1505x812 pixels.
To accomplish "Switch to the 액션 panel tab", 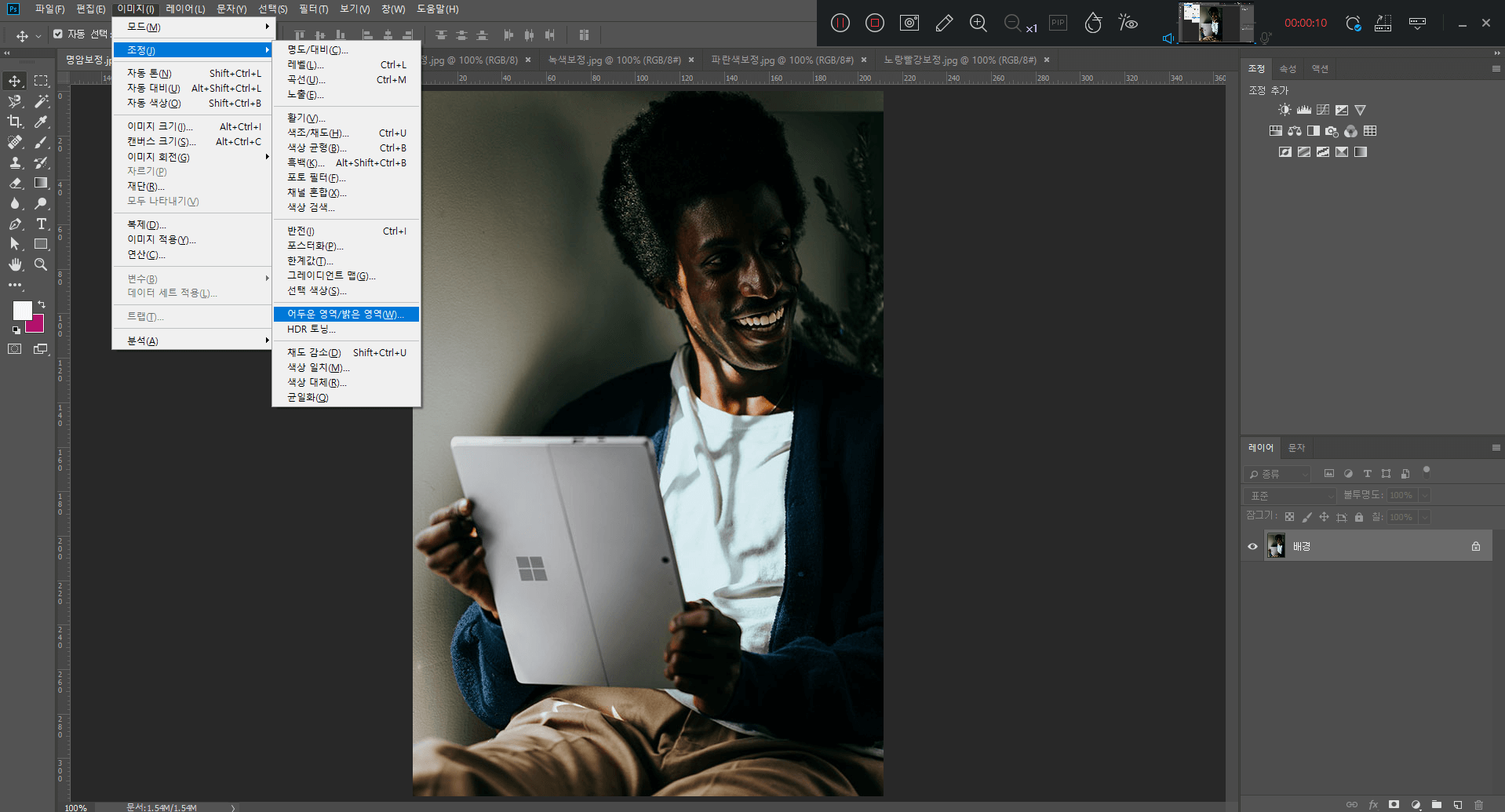I will [1320, 69].
